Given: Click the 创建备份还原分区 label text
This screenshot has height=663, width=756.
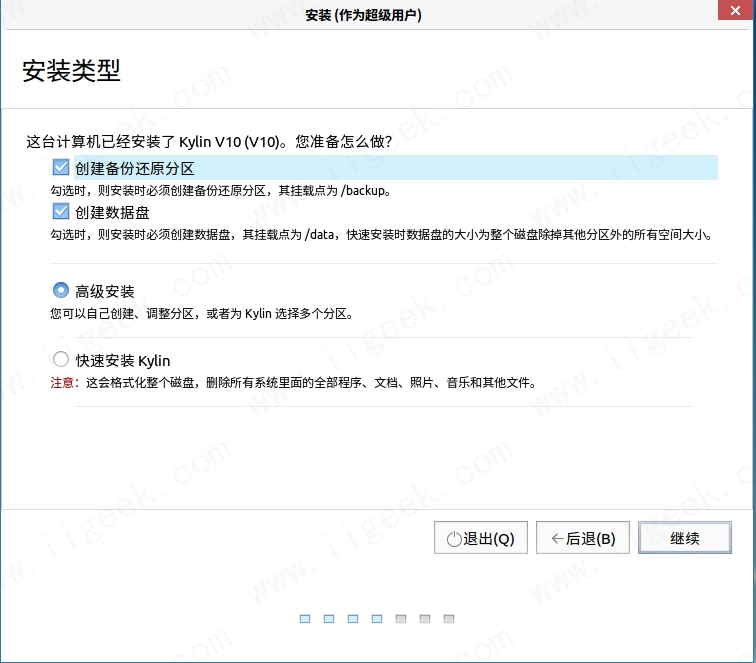Looking at the screenshot, I should [135, 168].
